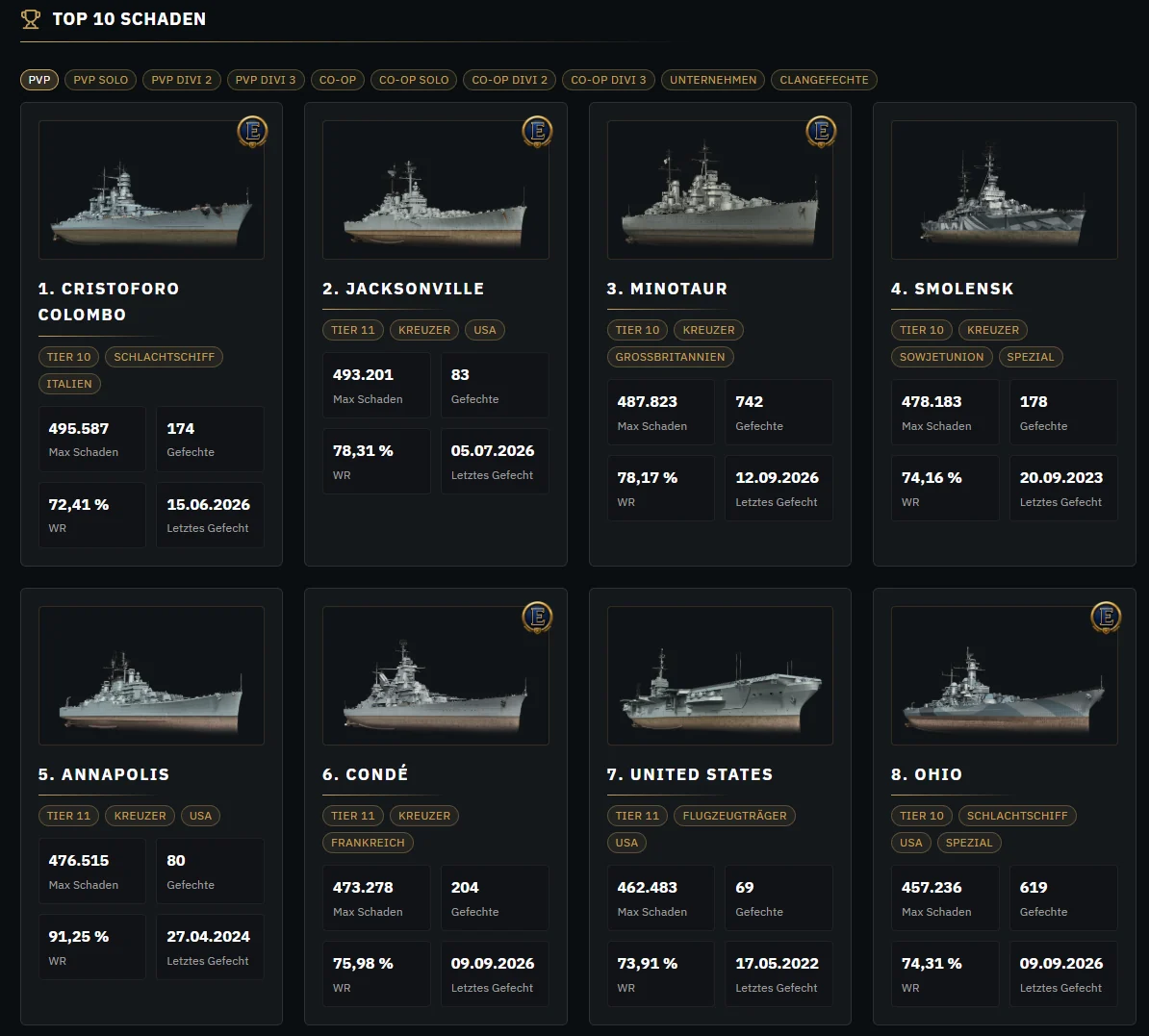Switch to PVP DIVI 3 tab
Viewport: 1149px width, 1036px height.
click(x=266, y=80)
